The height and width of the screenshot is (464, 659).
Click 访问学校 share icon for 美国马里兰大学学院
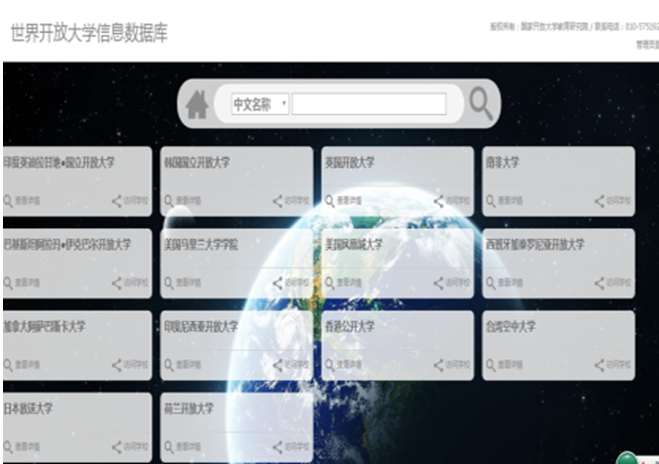coord(278,283)
